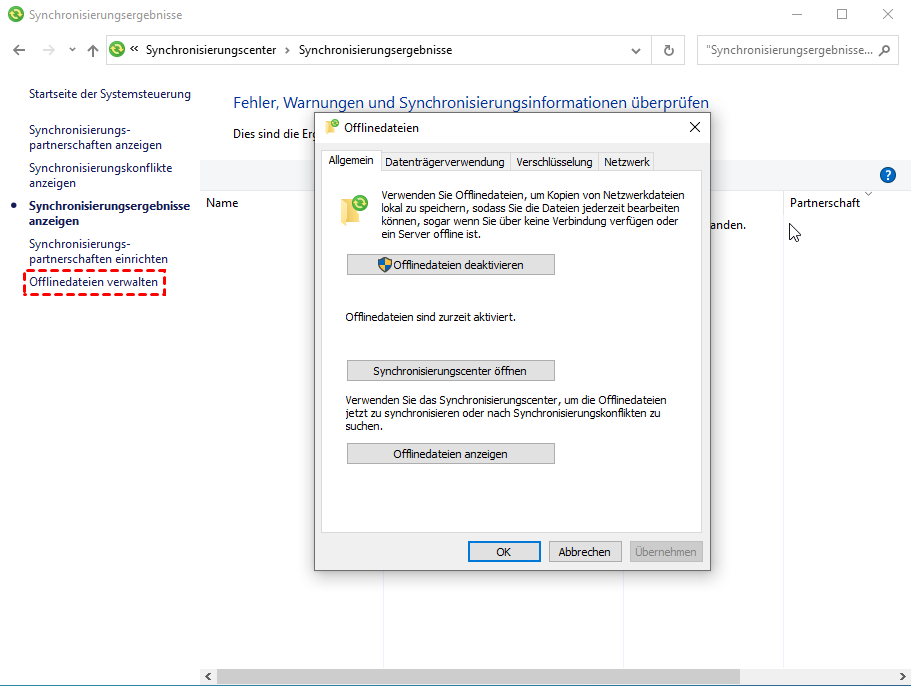
Task: Click the forward navigation arrow
Action: 49,51
